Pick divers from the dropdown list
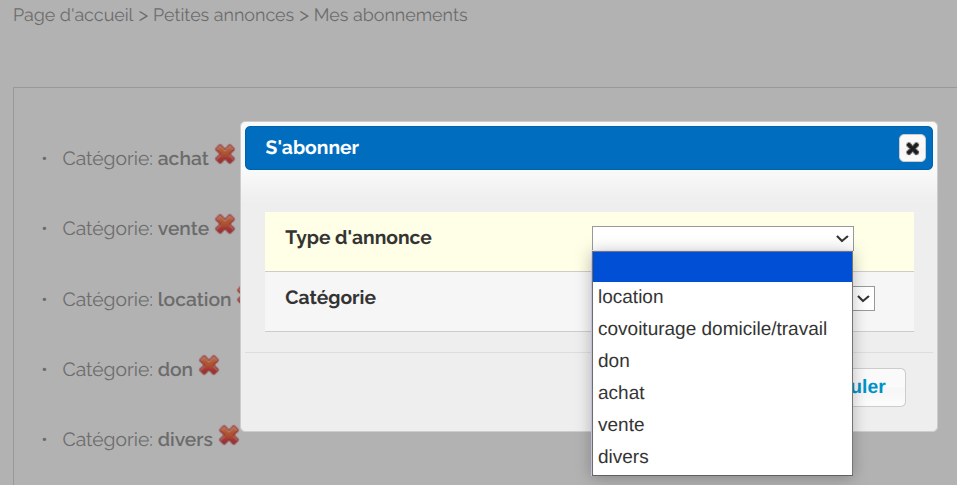957x485 pixels. [623, 457]
